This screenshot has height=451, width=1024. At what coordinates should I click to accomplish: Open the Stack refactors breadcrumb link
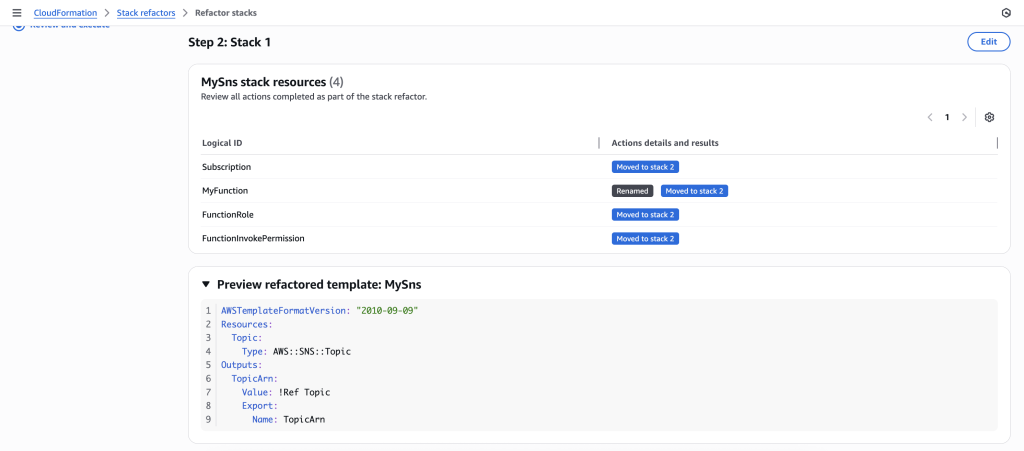(x=146, y=12)
